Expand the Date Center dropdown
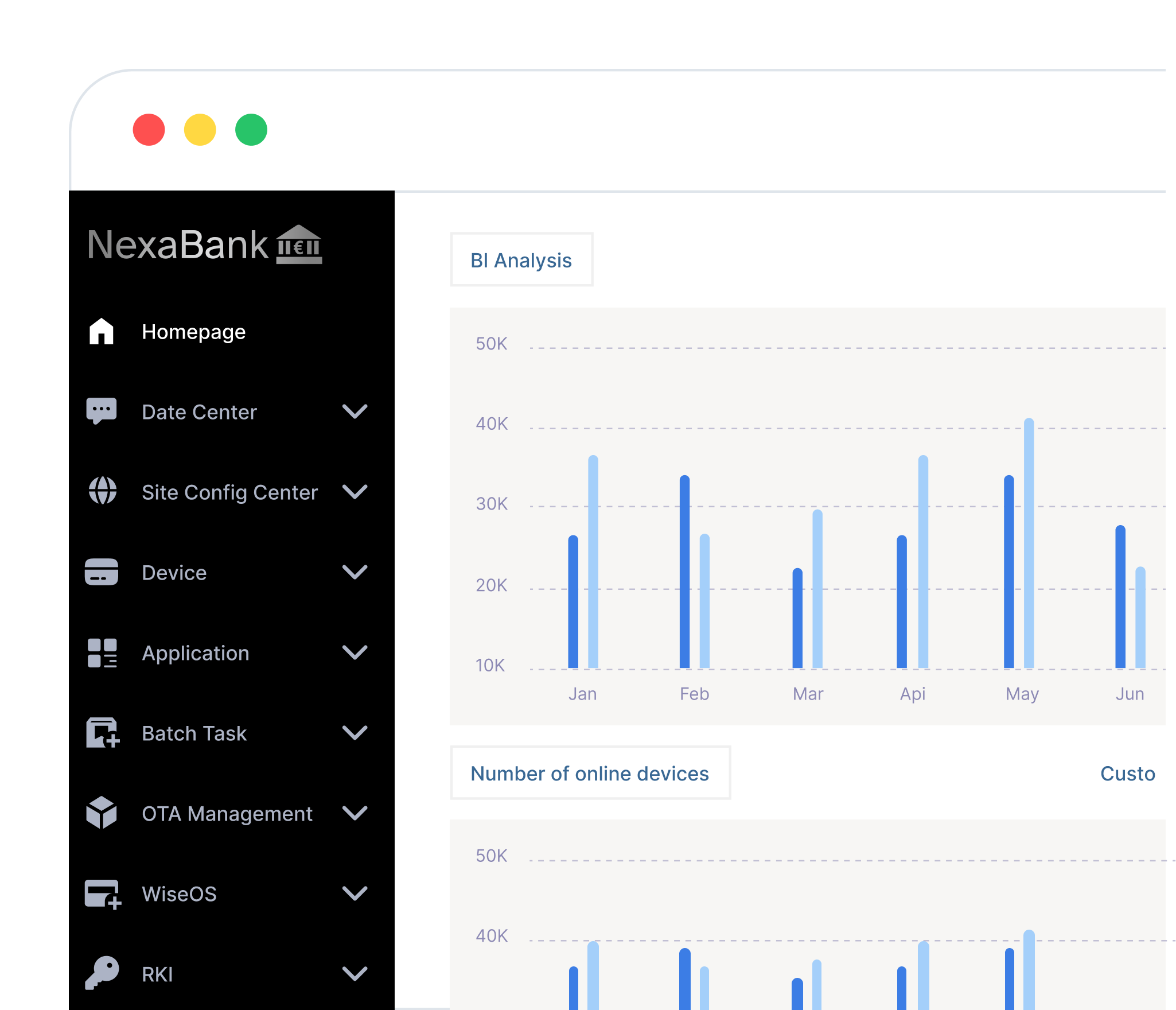1176x1010 pixels. pyautogui.click(x=357, y=411)
